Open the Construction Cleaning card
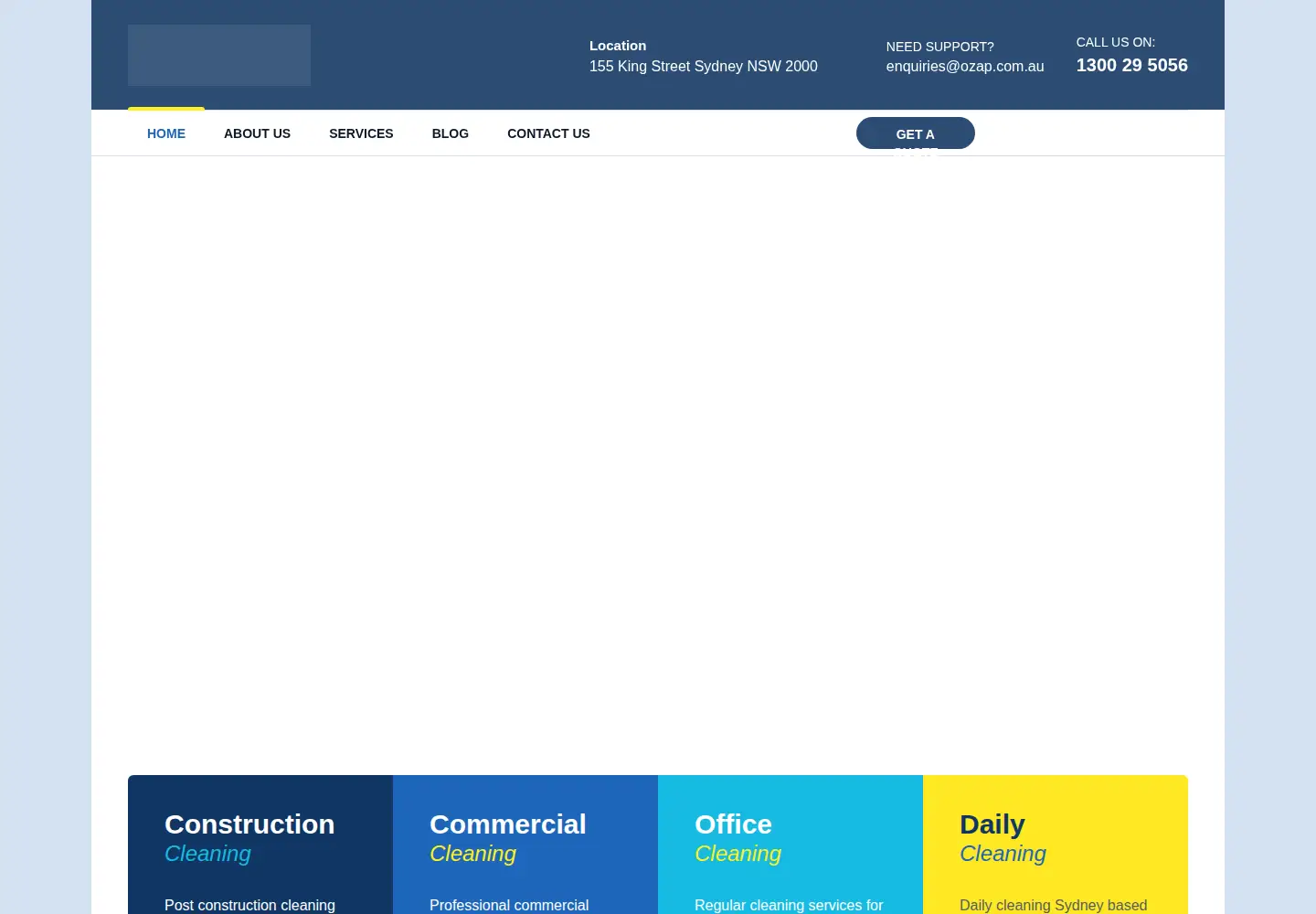1316x914 pixels. click(x=260, y=845)
